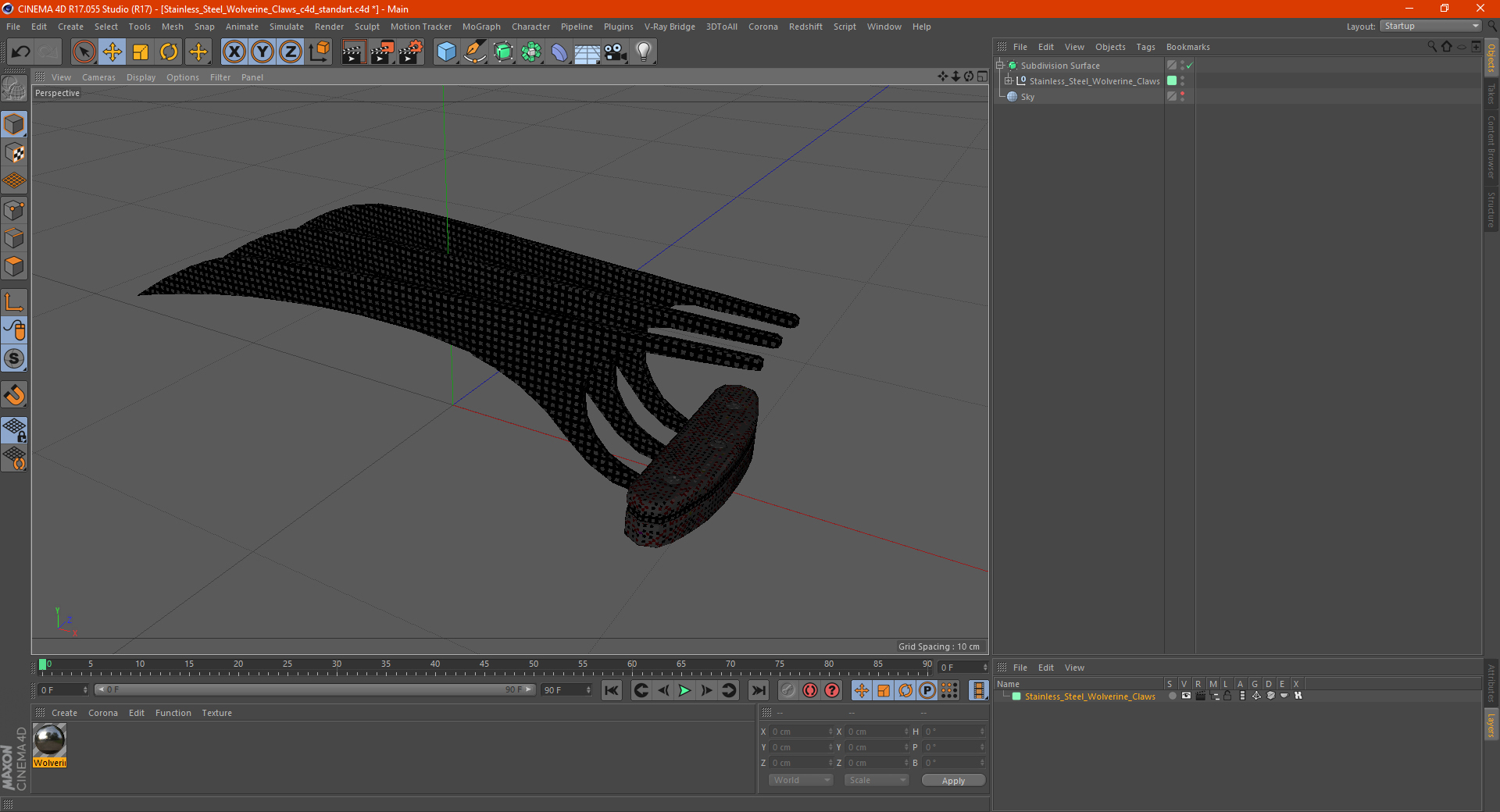Open the Takes side tab
The height and width of the screenshot is (812, 1500).
coord(1491,94)
